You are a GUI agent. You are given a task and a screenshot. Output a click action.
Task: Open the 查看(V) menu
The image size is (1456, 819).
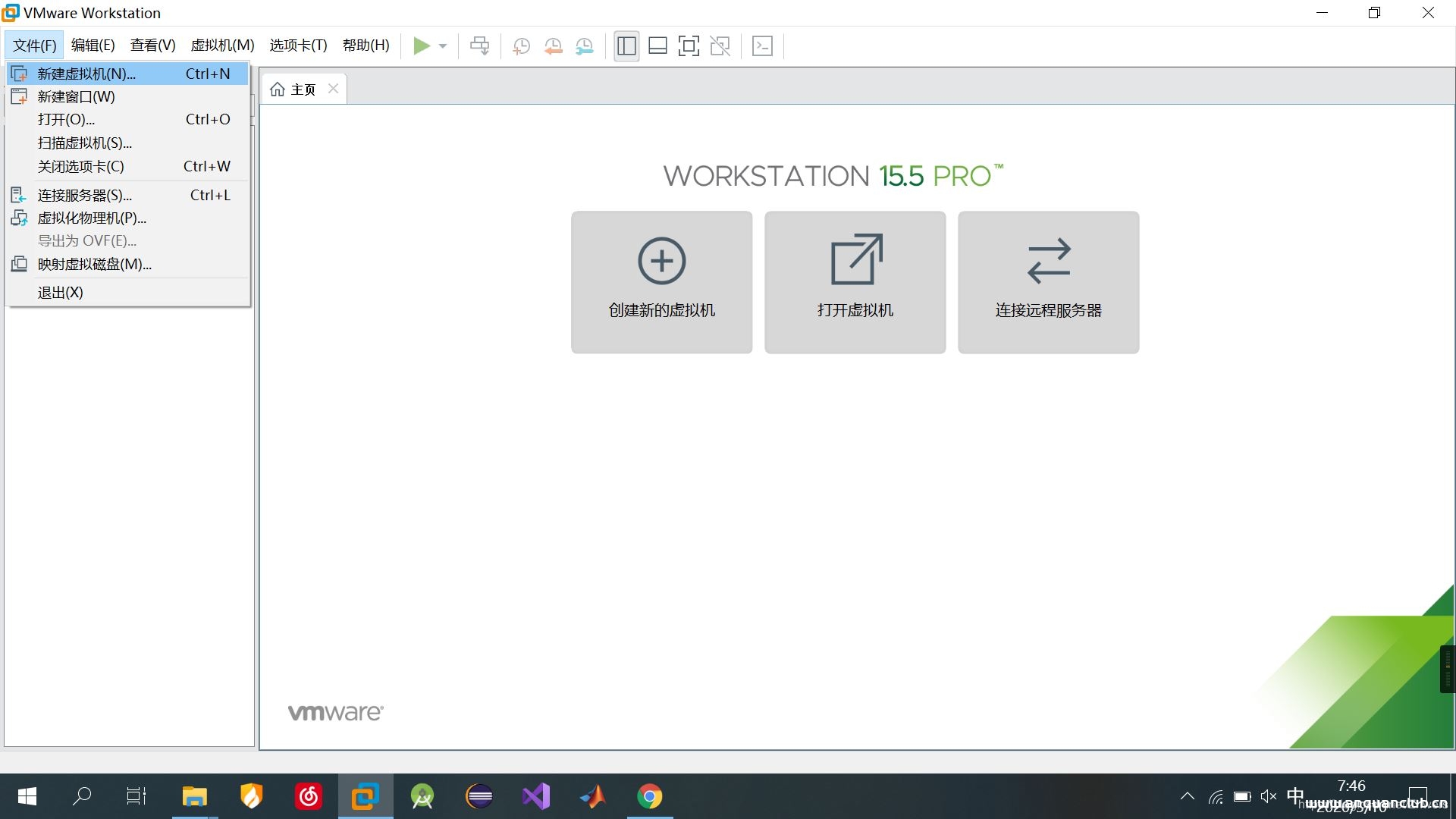click(152, 45)
